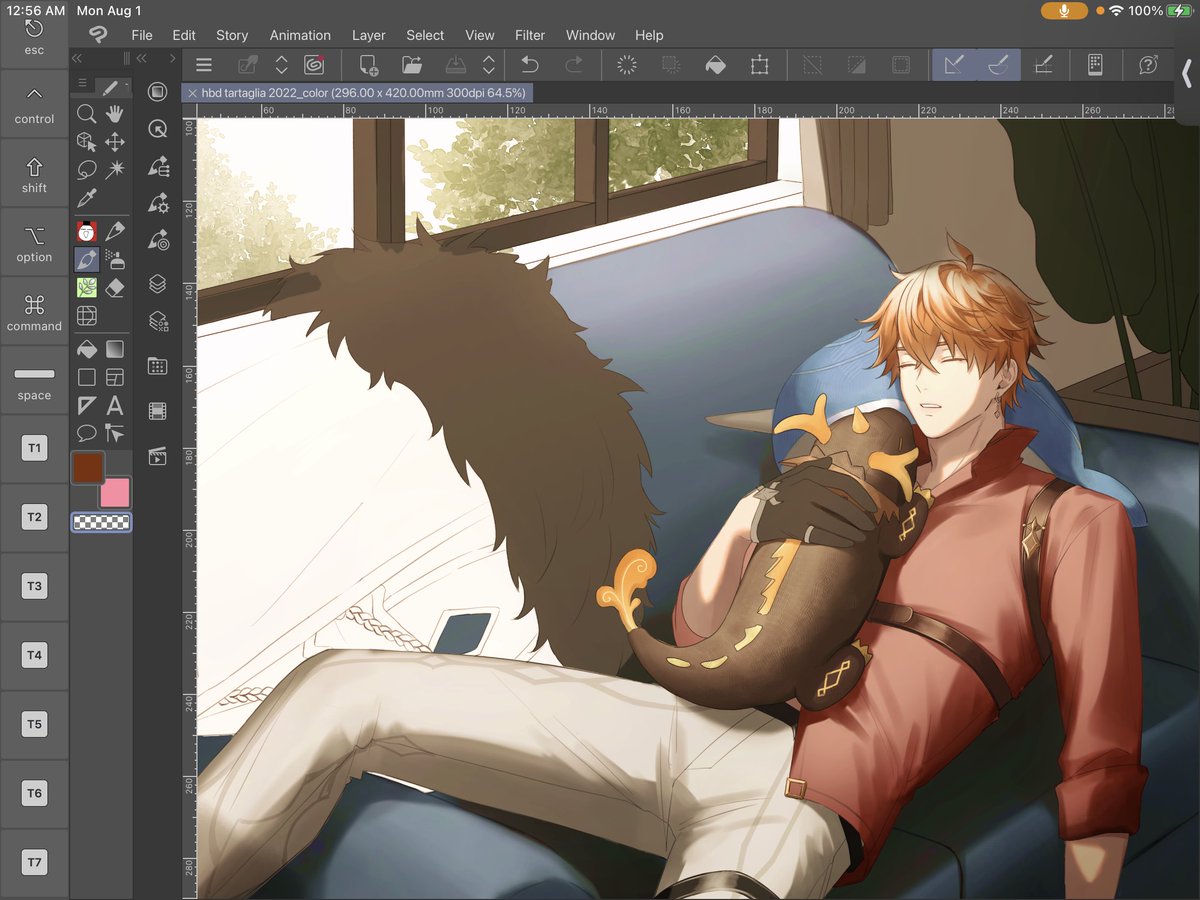Toggle the smartphone connection icon
1200x900 pixels.
1095,65
